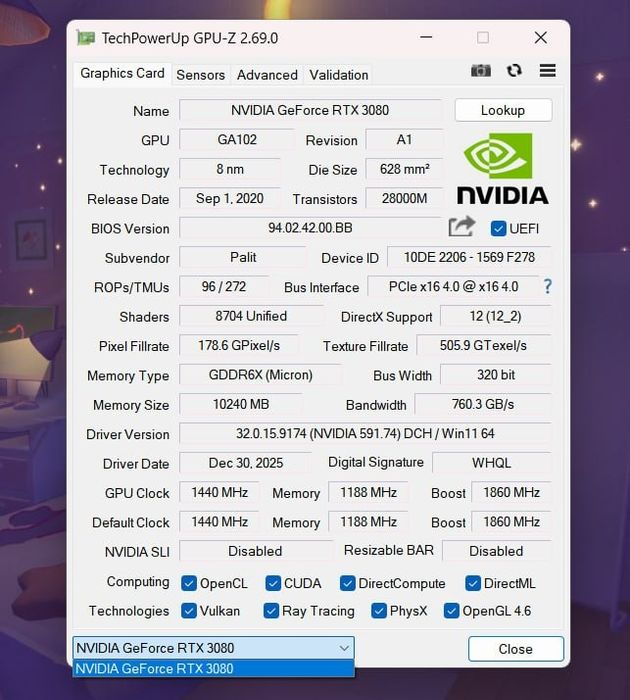Click the Memory Type value GDDR6X (Micron)
This screenshot has width=630, height=700.
pos(260,375)
